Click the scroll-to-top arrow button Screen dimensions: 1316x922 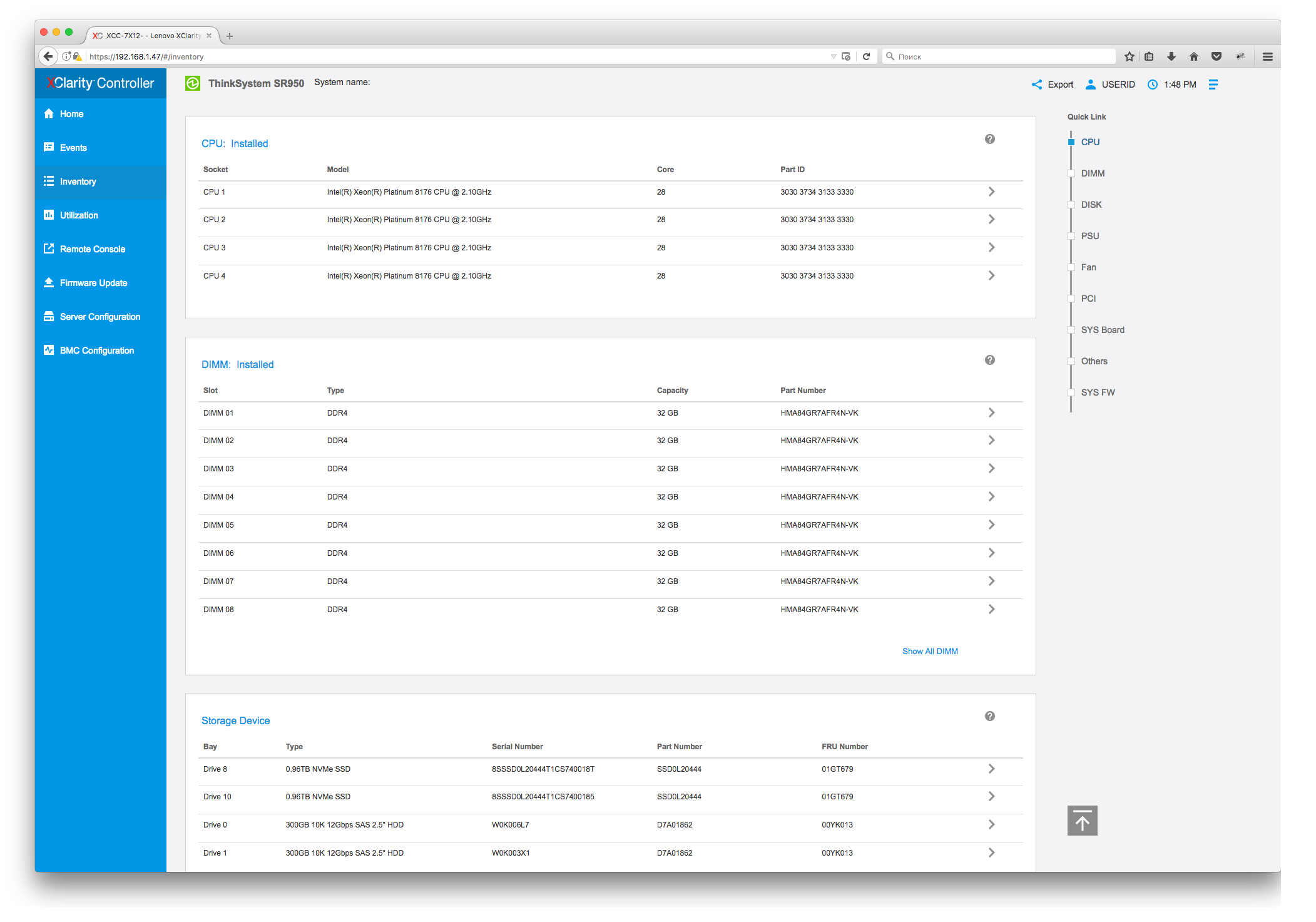pos(1082,820)
